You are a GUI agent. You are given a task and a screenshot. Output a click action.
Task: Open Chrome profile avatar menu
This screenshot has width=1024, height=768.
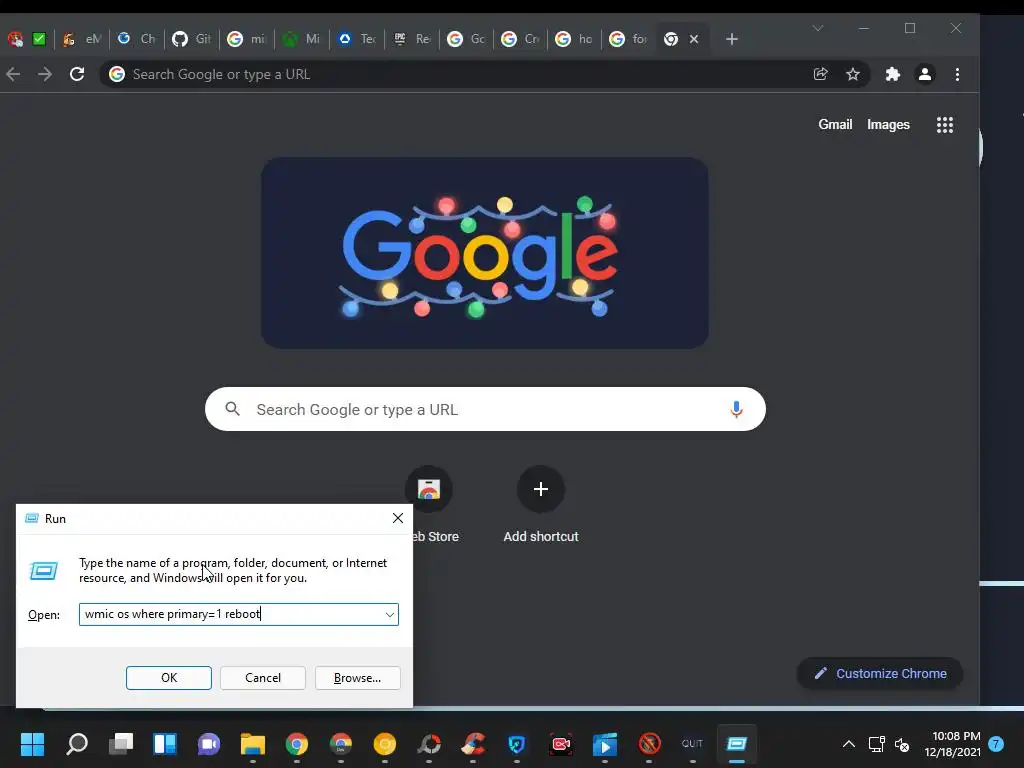pos(925,74)
